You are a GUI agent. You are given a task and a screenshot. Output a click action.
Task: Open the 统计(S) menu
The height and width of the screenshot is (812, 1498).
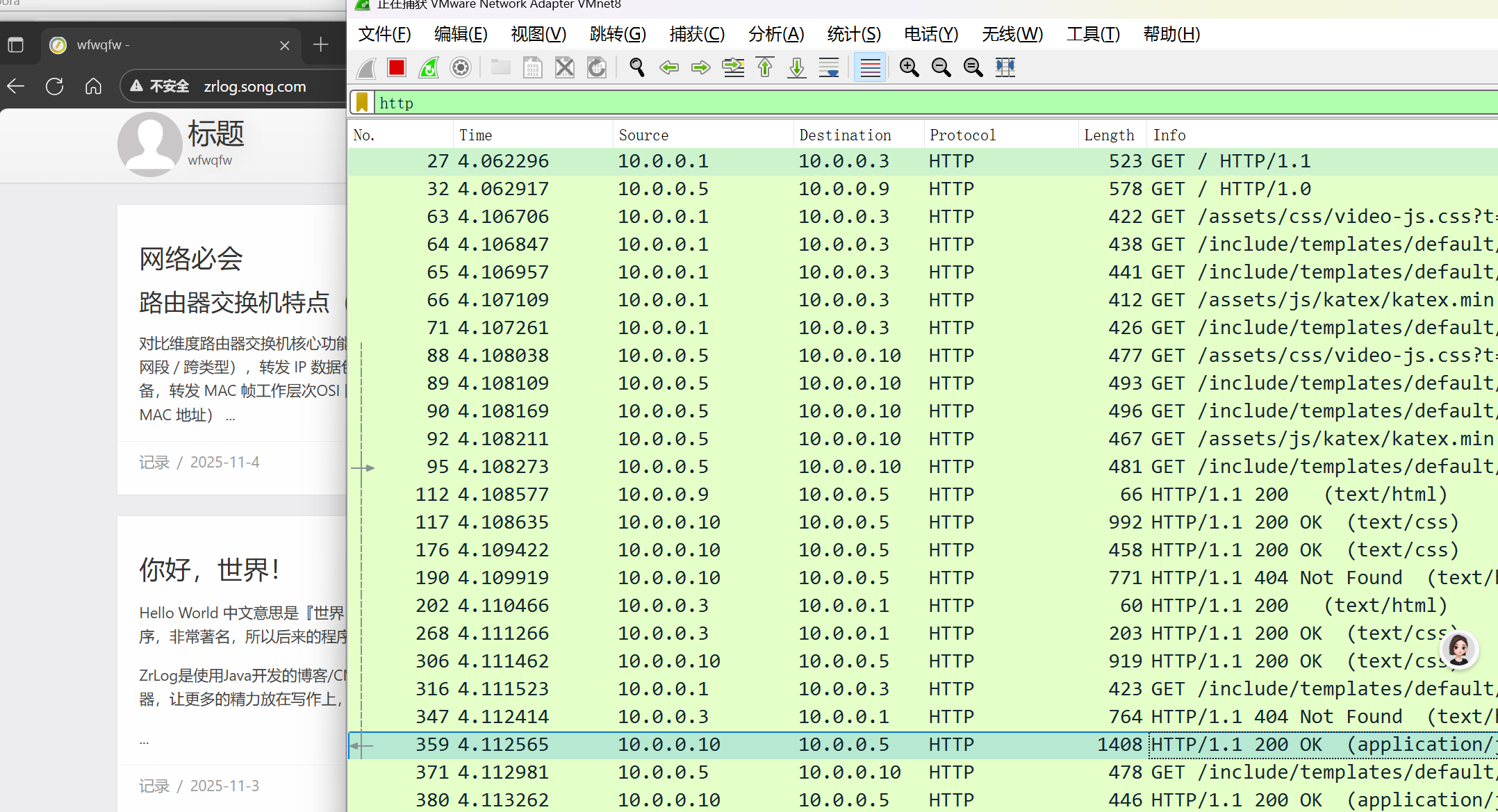tap(854, 34)
